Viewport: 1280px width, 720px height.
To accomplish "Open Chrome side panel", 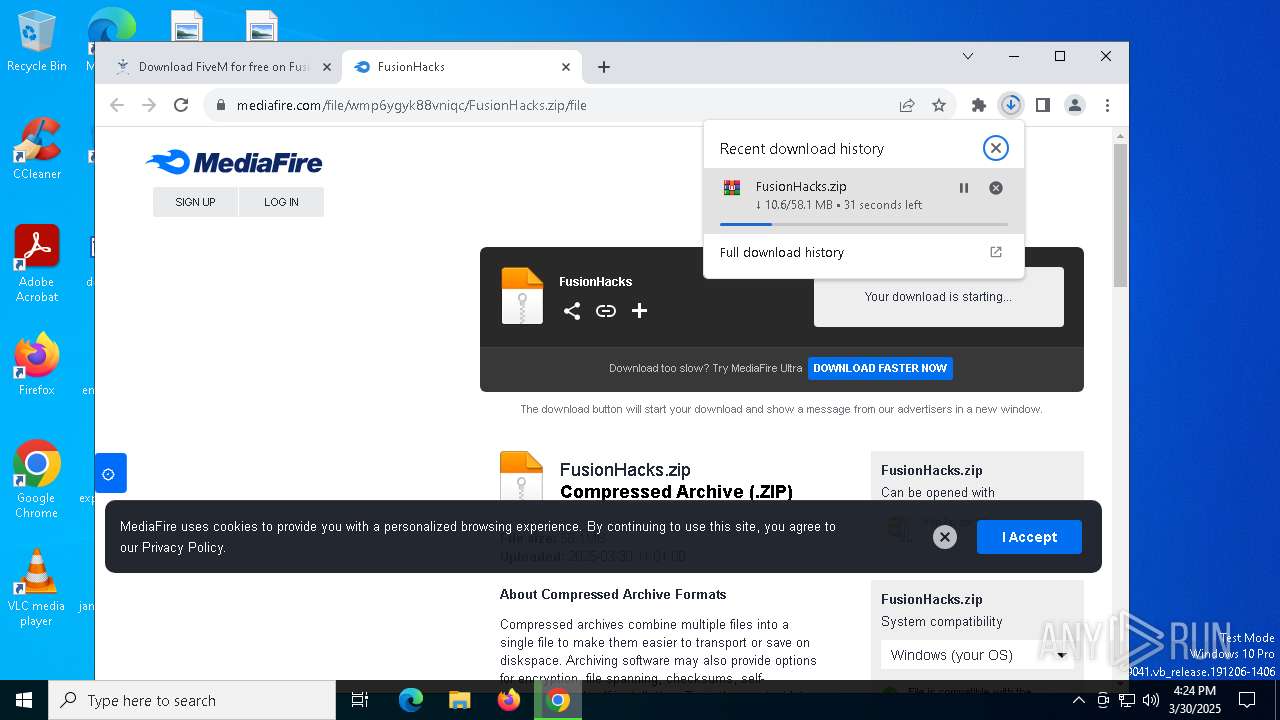I will pyautogui.click(x=1043, y=105).
